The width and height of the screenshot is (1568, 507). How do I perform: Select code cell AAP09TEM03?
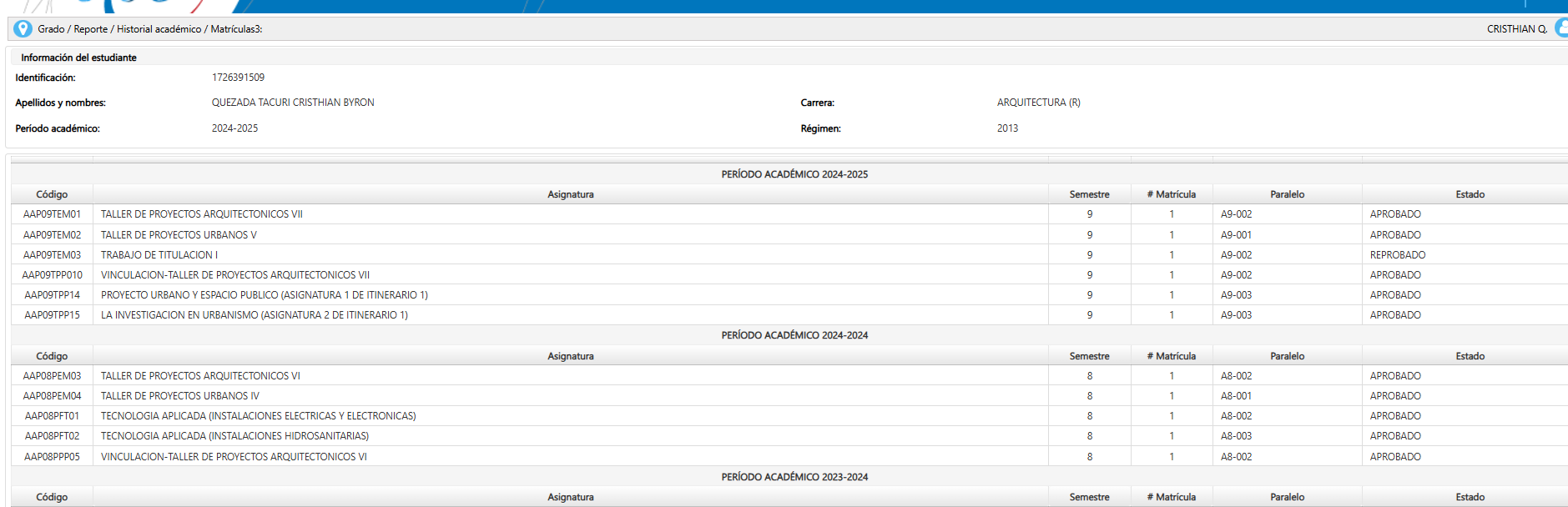52,255
